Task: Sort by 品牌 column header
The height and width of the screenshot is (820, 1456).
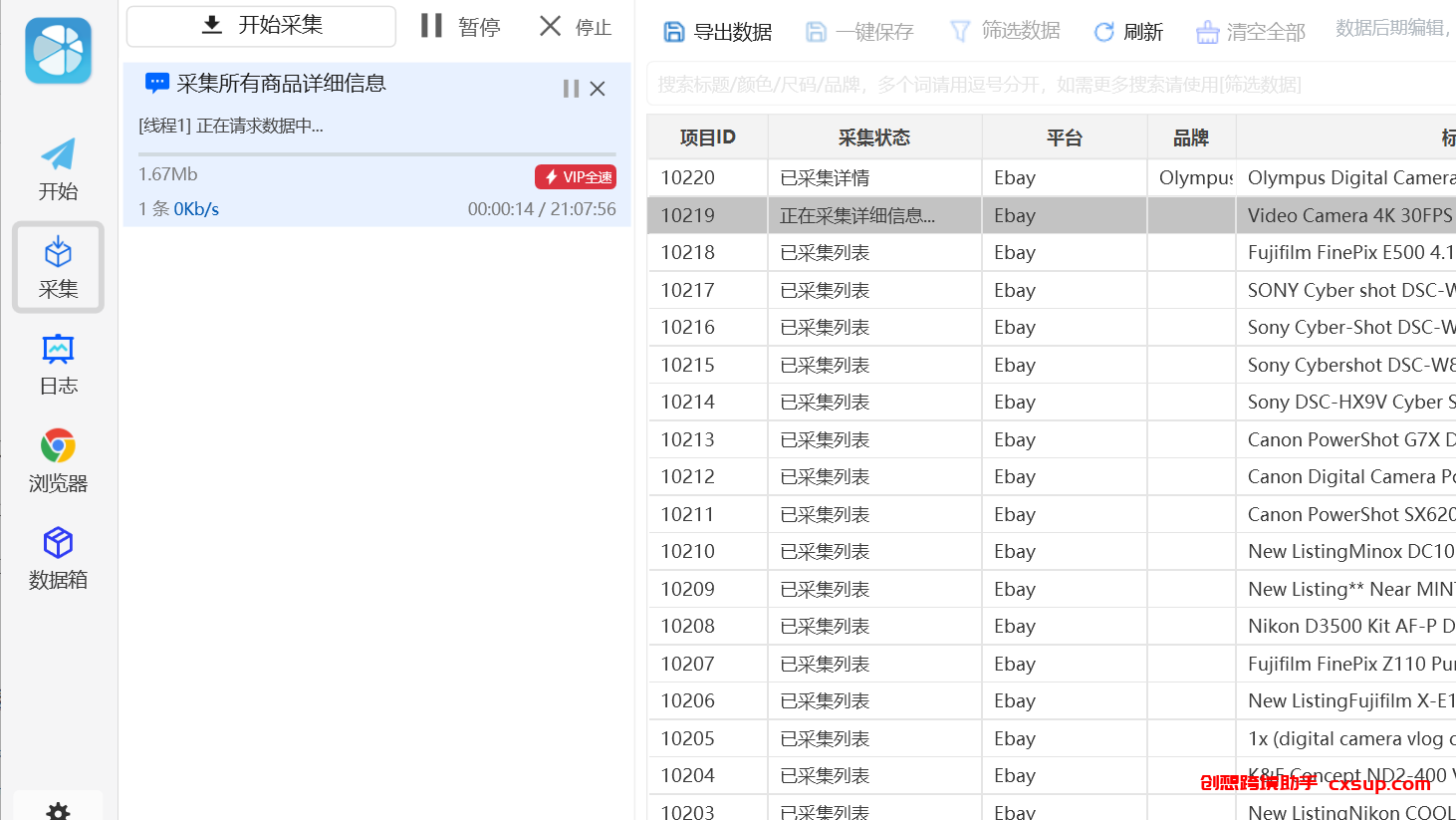Action: pyautogui.click(x=1191, y=137)
